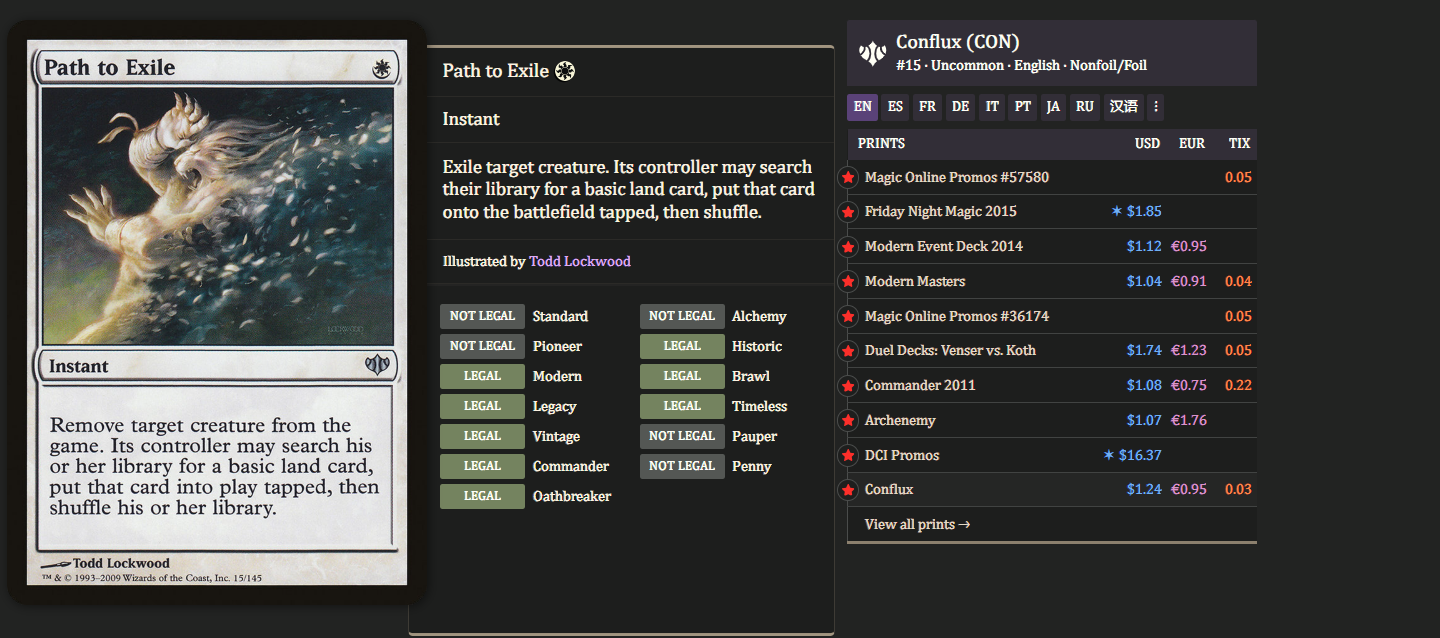
Task: Open the Conflux (CON) set title
Action: point(957,42)
